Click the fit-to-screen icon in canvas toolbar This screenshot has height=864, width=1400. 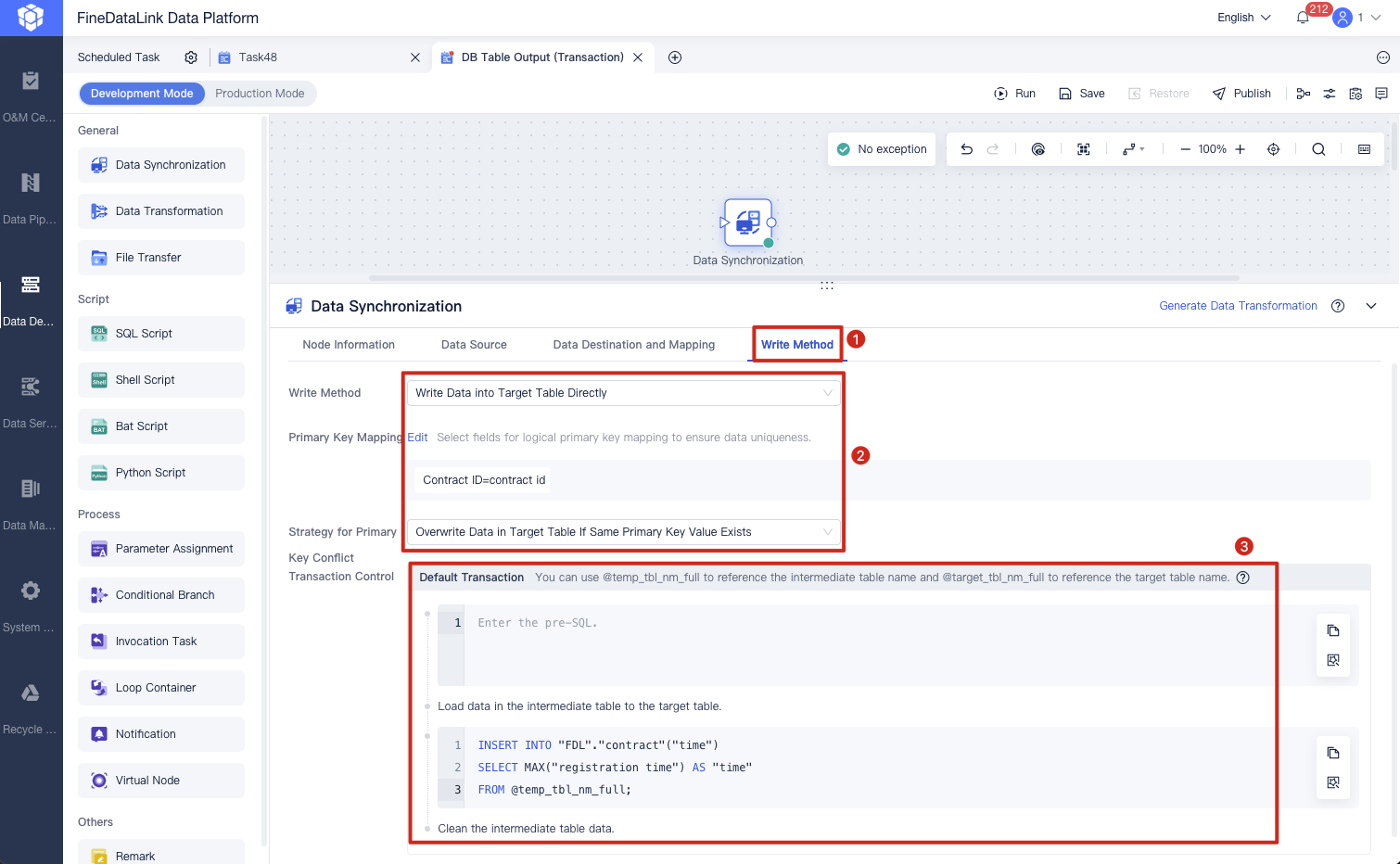click(1083, 149)
